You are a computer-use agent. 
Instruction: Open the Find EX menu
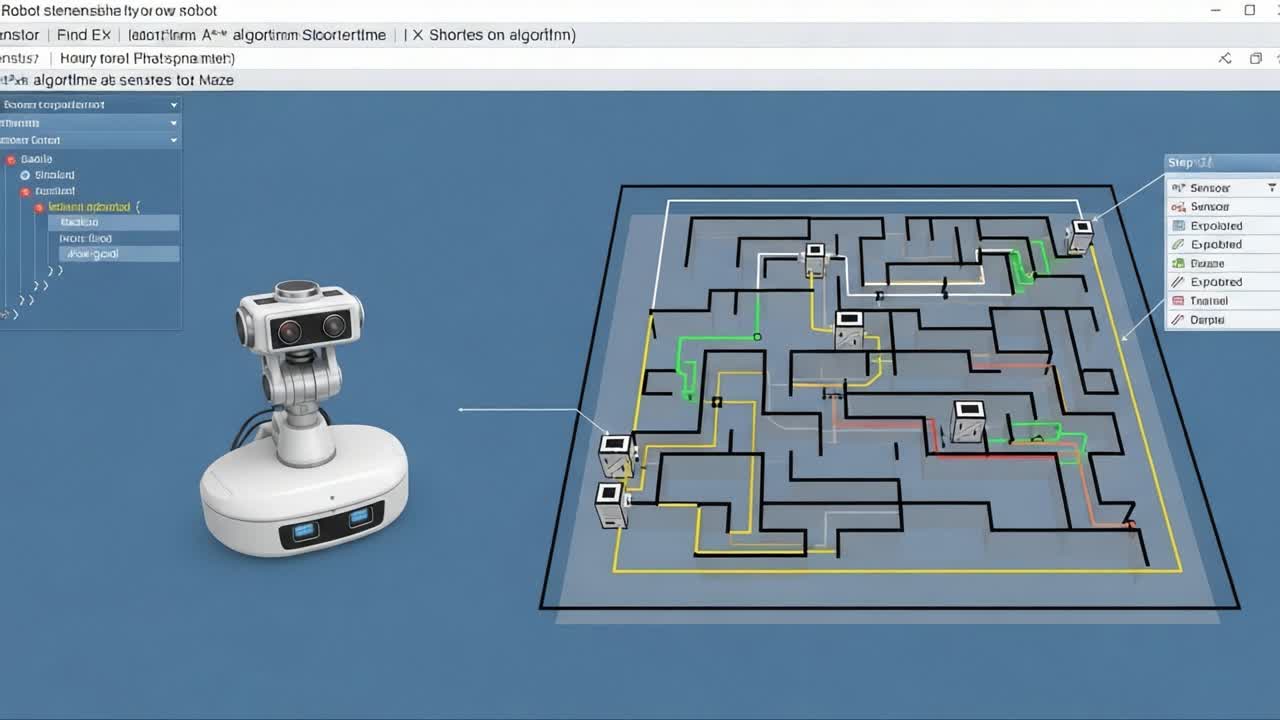(80, 34)
